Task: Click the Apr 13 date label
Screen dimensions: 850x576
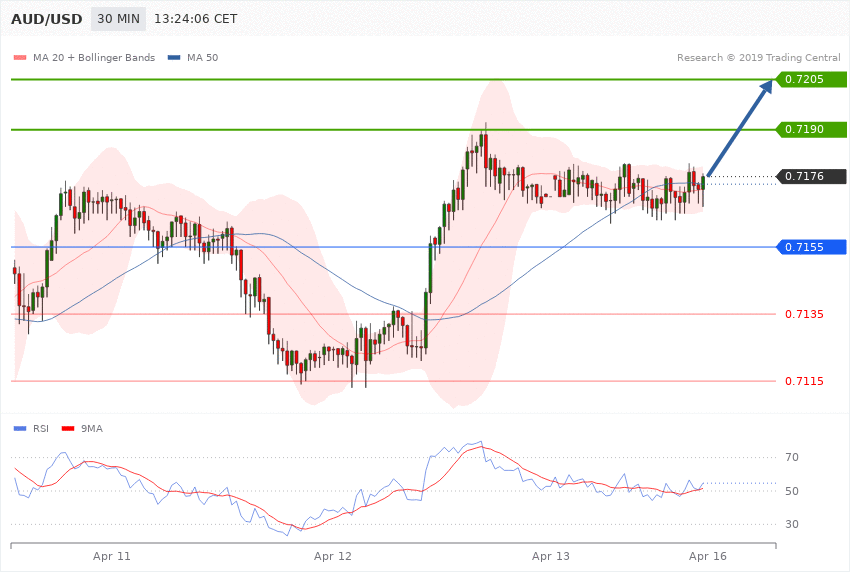Action: 551,556
